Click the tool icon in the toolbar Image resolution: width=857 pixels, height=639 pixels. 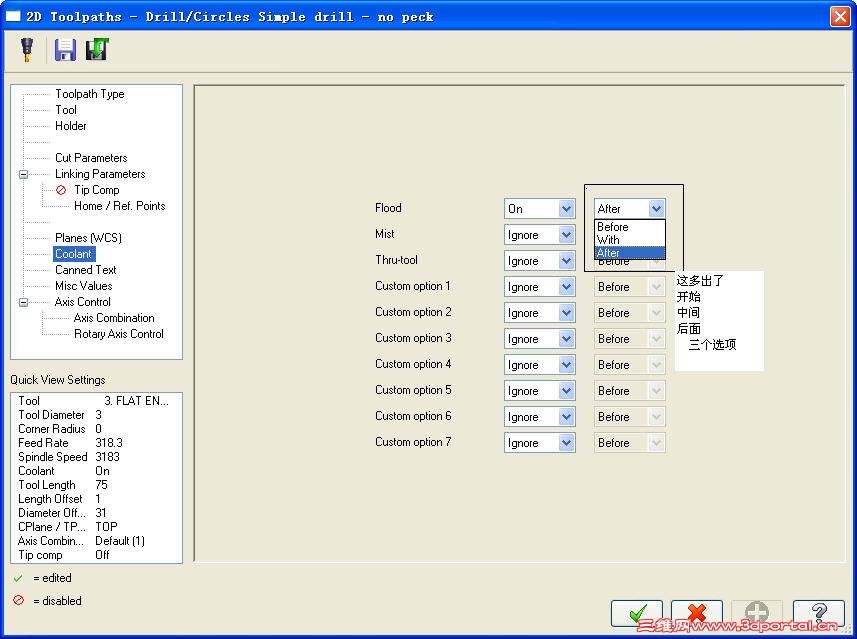pyautogui.click(x=27, y=49)
